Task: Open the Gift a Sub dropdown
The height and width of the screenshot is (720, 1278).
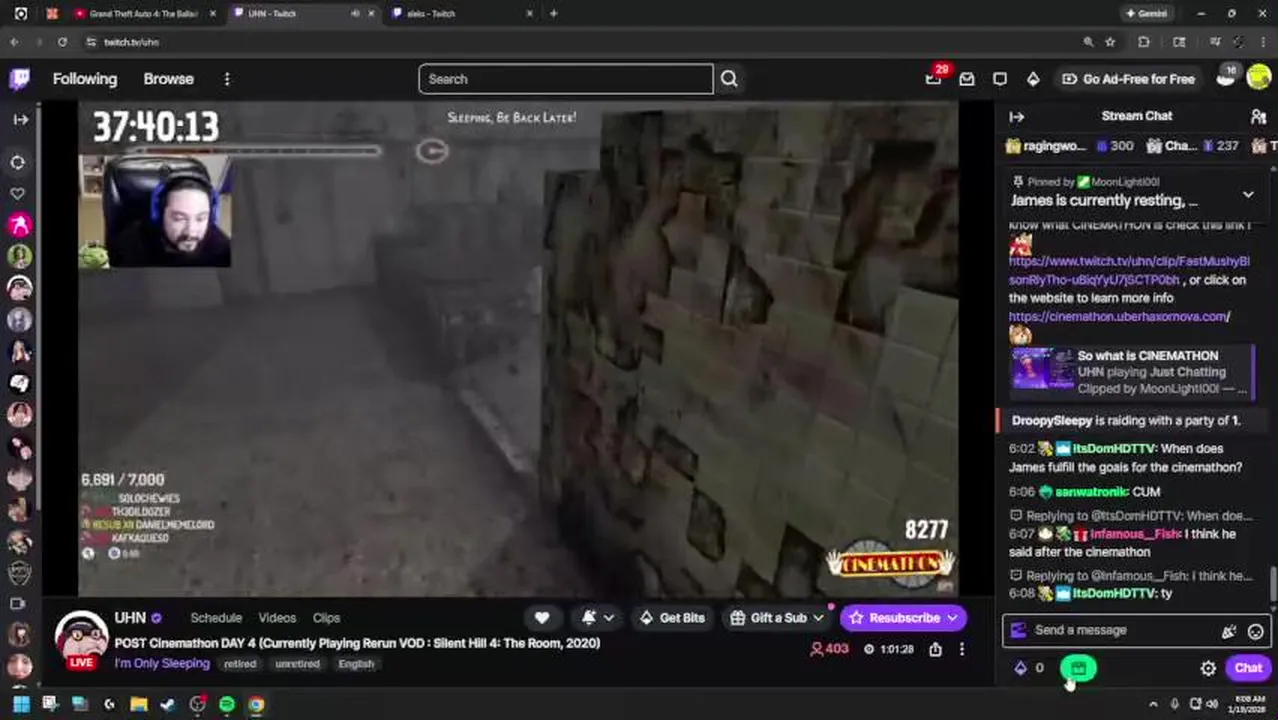Action: pyautogui.click(x=777, y=618)
